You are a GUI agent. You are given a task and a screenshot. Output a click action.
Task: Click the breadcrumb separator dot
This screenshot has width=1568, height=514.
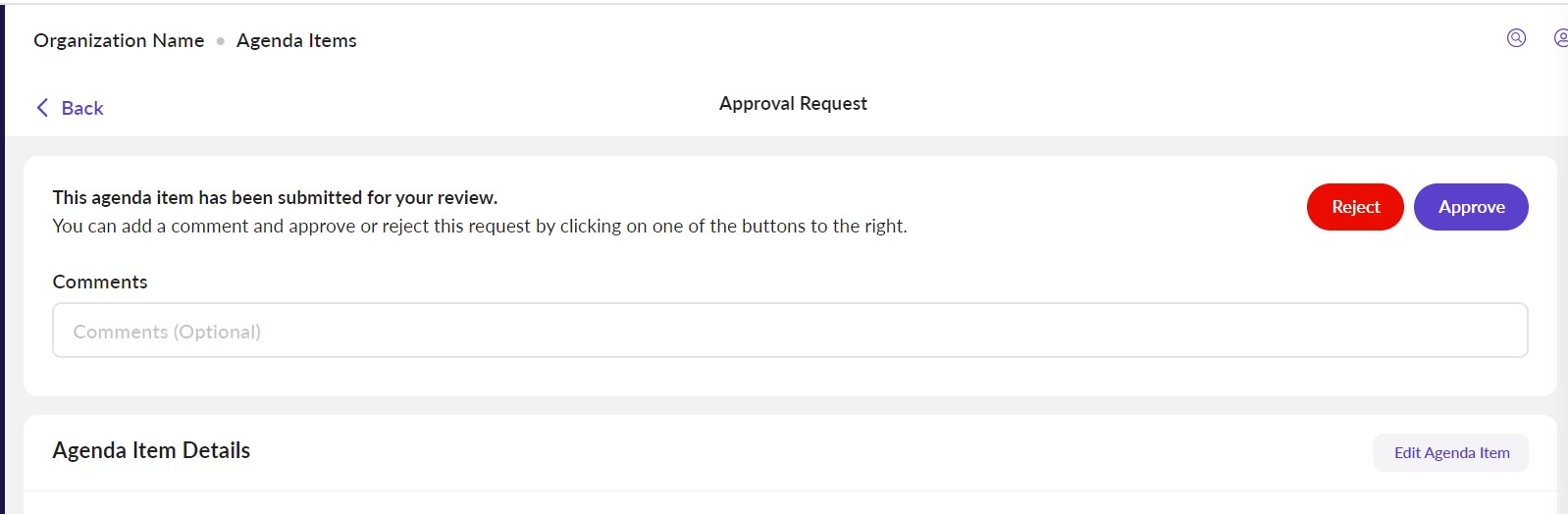[221, 41]
